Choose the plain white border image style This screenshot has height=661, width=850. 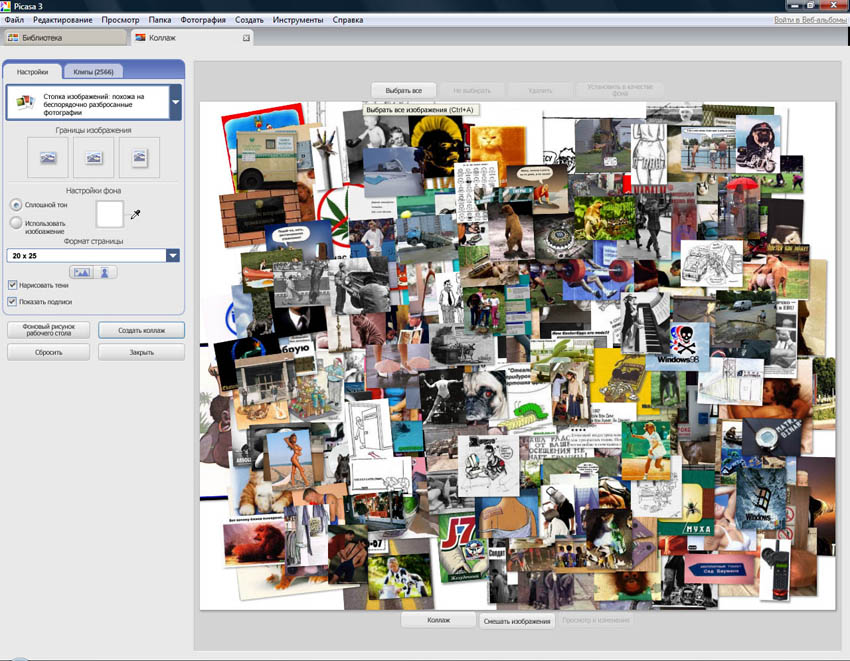tap(93, 157)
